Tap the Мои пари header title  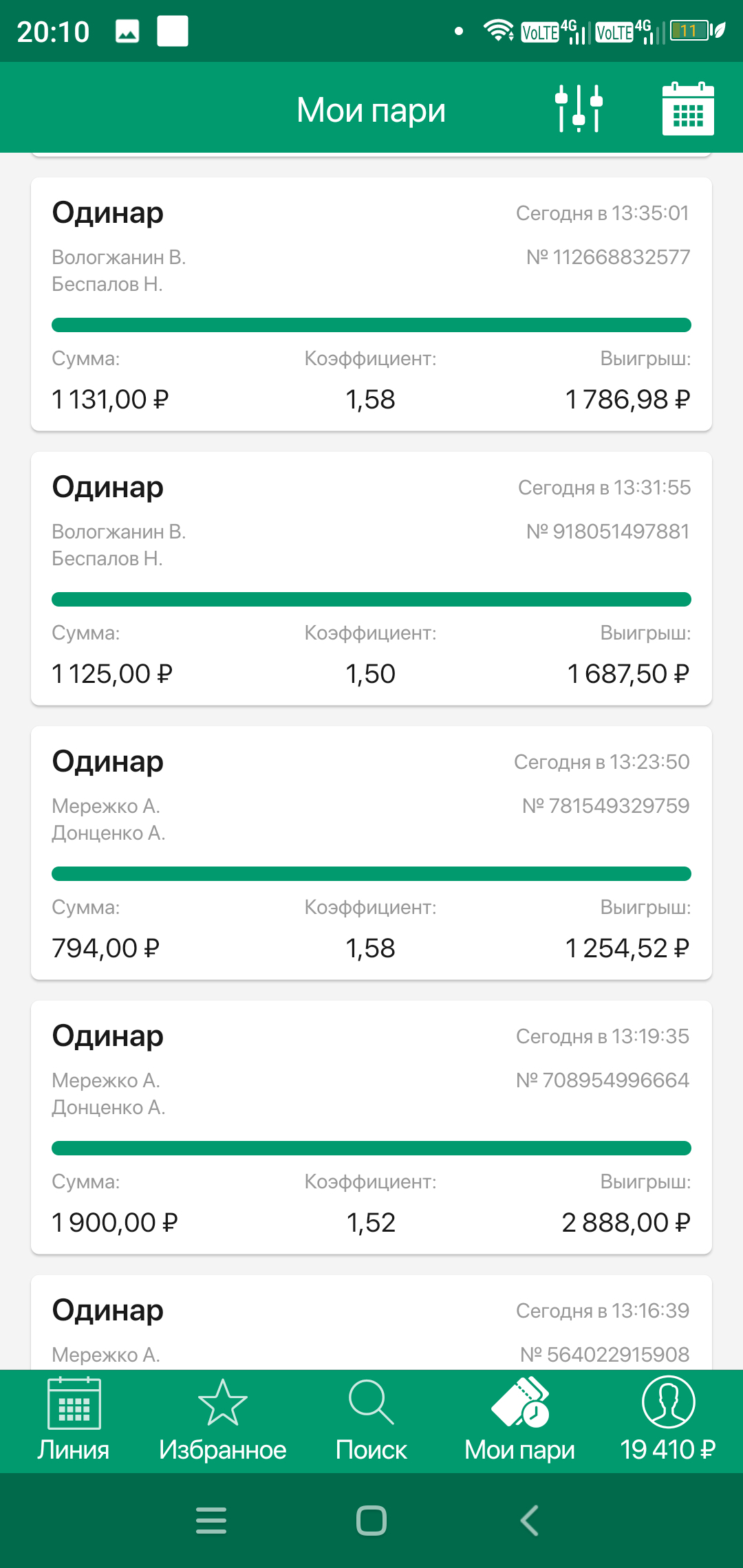[371, 110]
